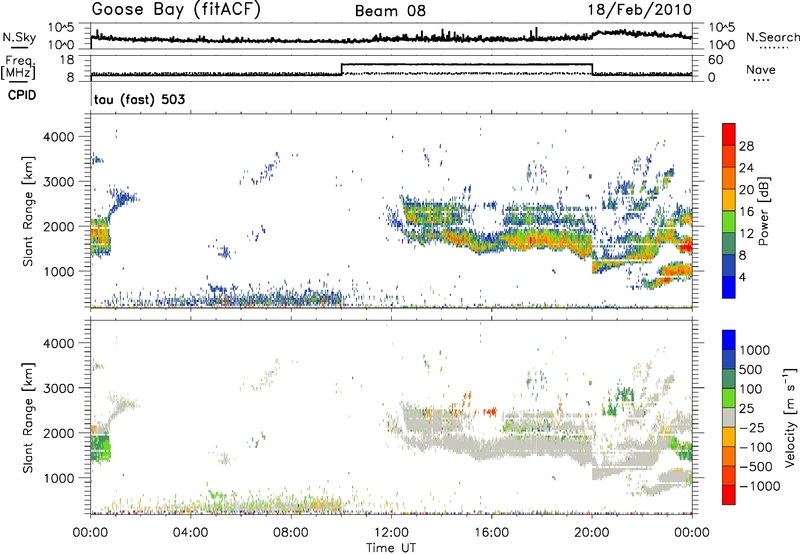The height and width of the screenshot is (554, 800).
Task: Select the "N.Sky" legend label
Action: (x=19, y=37)
